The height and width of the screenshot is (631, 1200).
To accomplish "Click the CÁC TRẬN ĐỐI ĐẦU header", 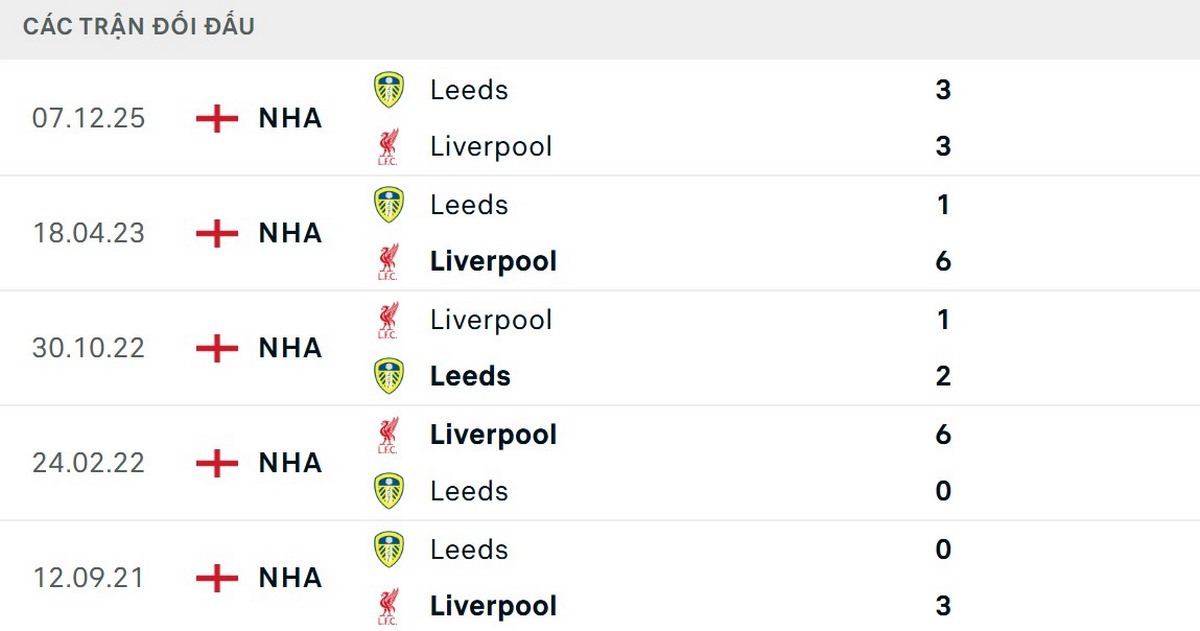I will click(x=138, y=26).
